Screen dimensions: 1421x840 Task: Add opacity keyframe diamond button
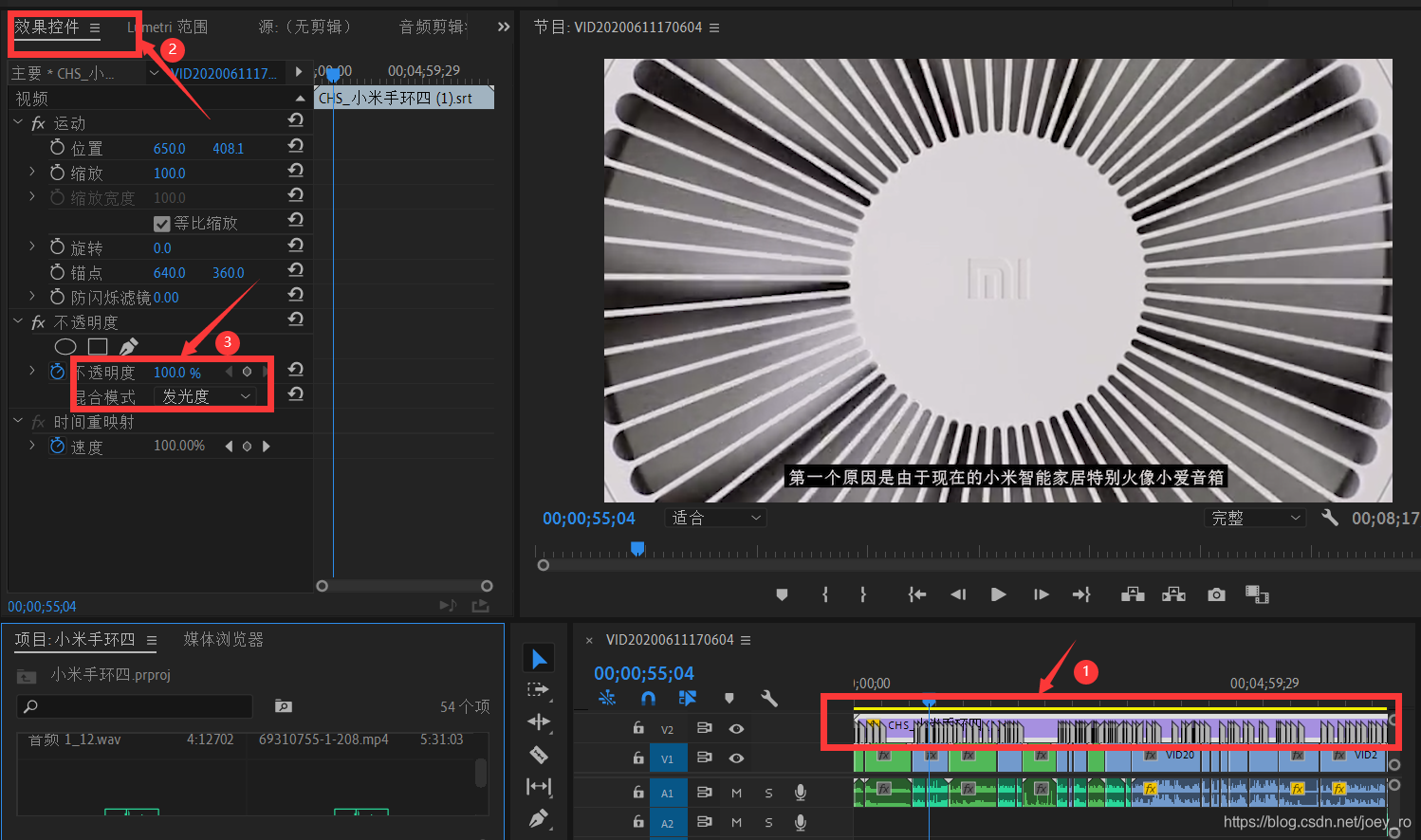[247, 372]
